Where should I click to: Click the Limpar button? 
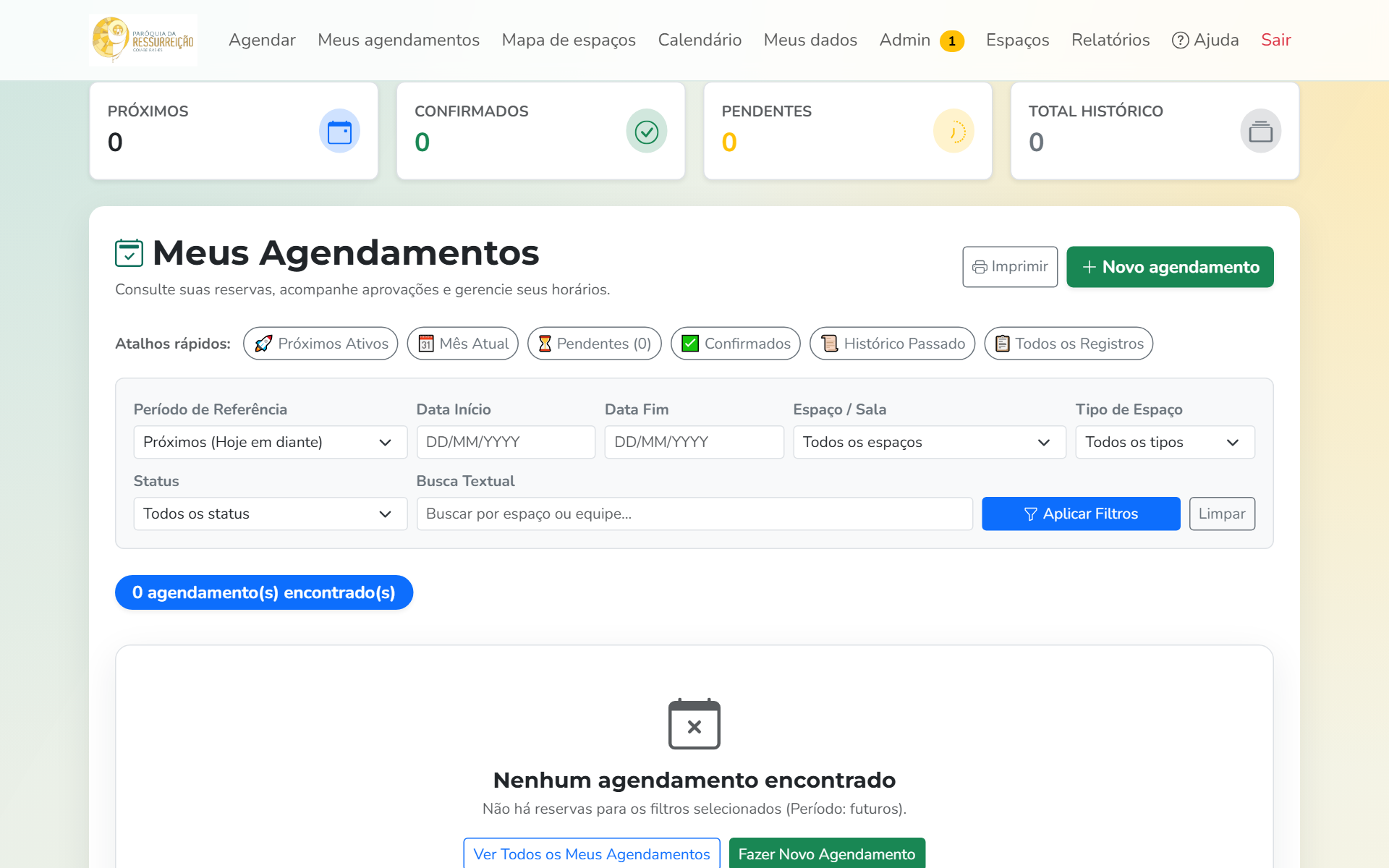click(1222, 514)
